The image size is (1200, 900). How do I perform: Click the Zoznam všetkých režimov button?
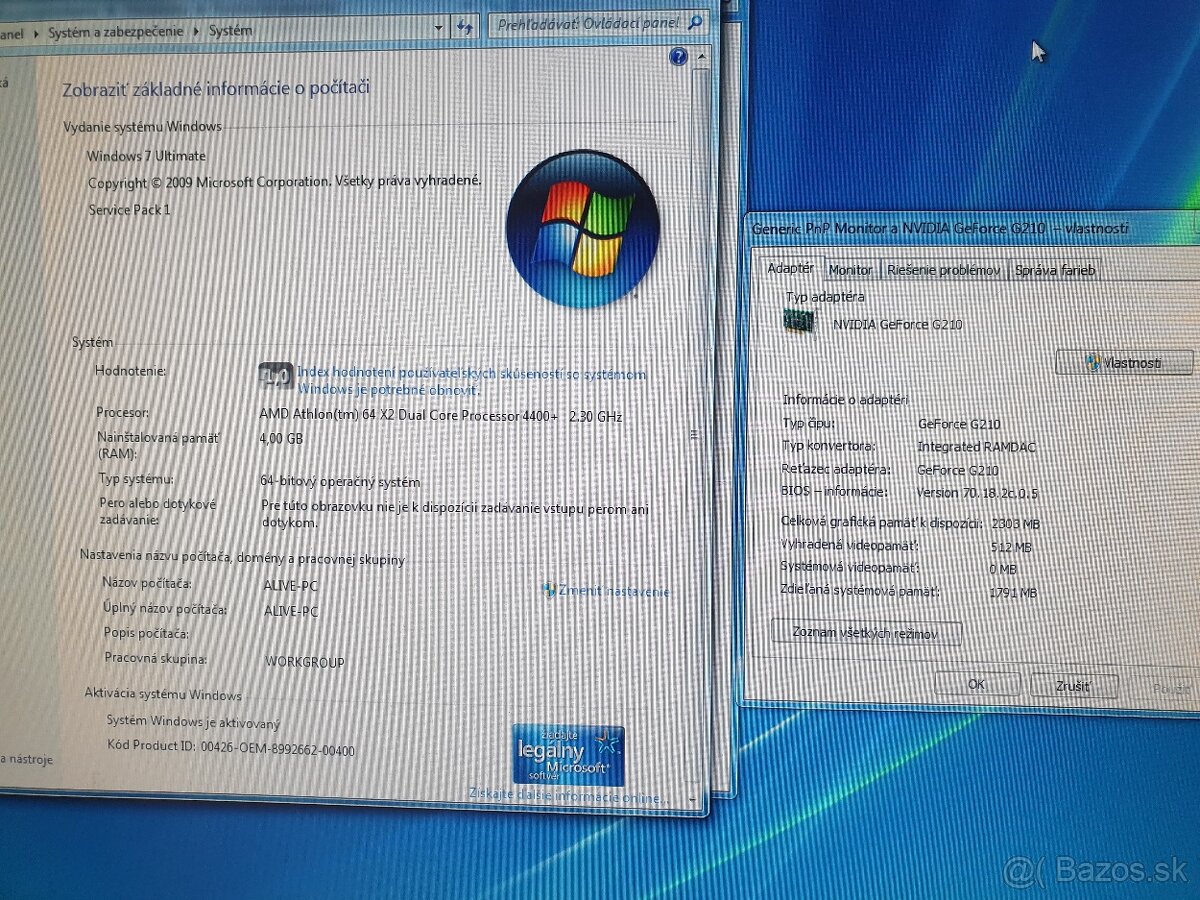866,633
